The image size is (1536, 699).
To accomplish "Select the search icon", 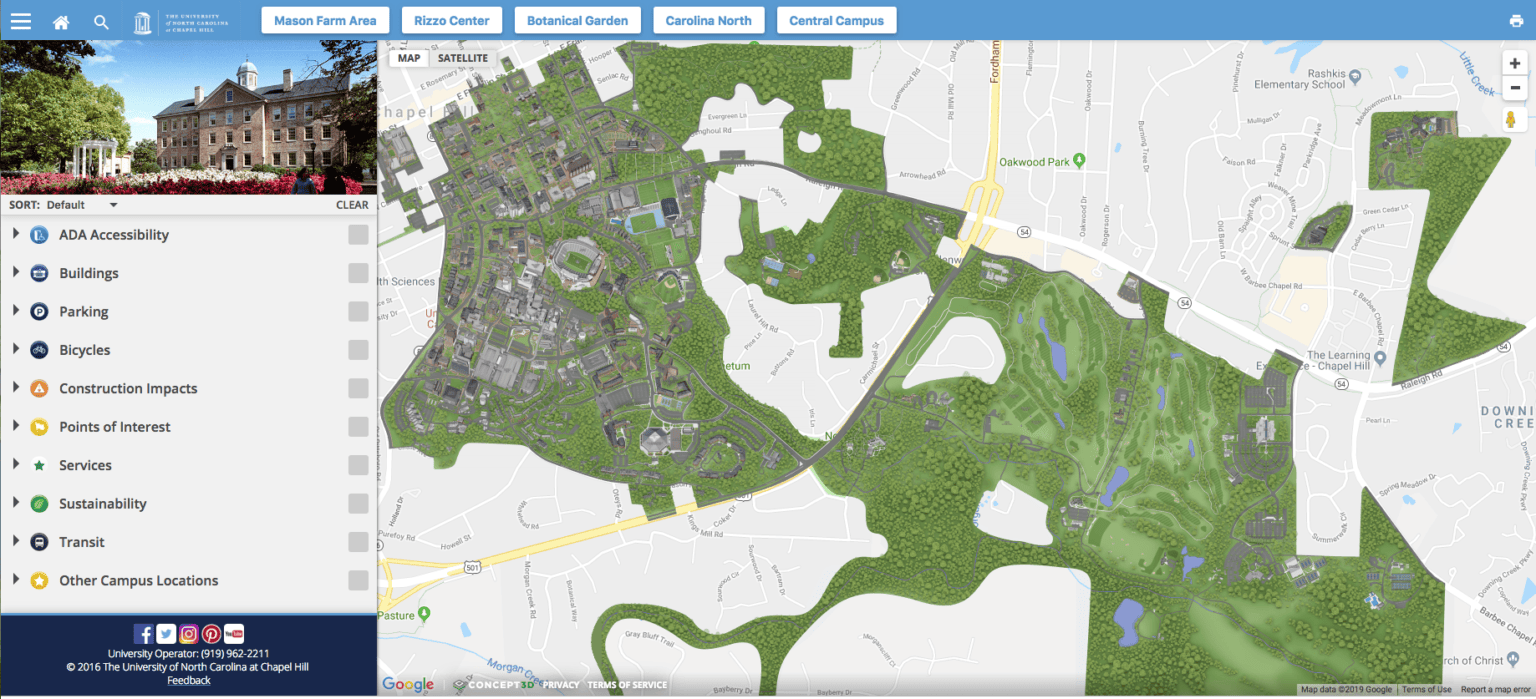I will coord(101,20).
